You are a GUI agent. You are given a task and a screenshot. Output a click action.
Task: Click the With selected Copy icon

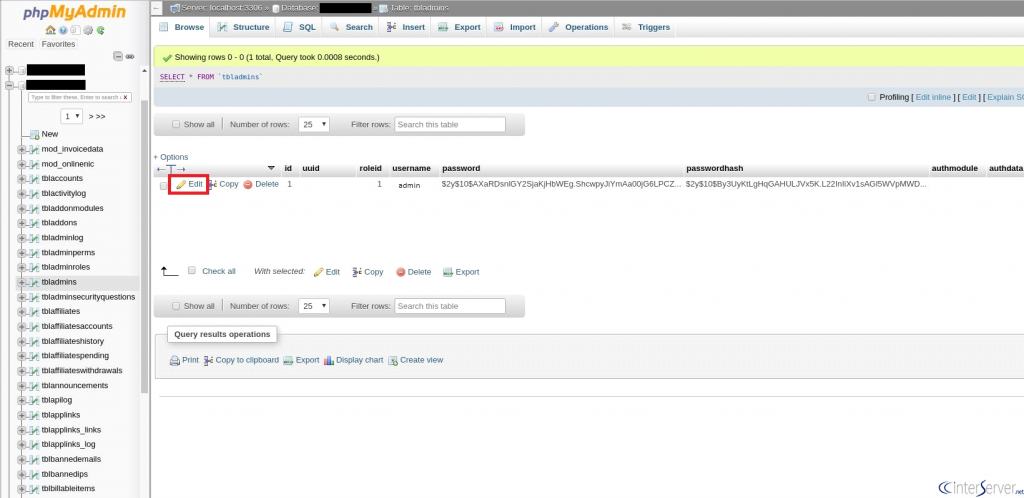[357, 272]
